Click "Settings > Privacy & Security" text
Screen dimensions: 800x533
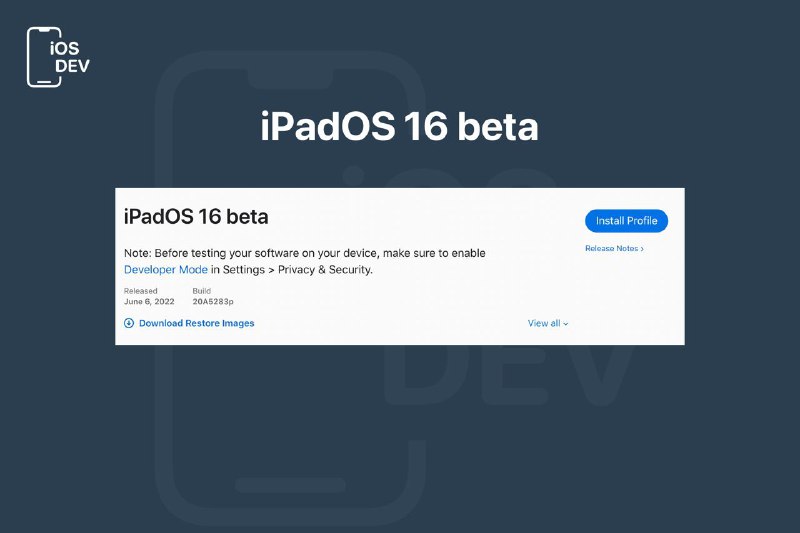pos(297,269)
